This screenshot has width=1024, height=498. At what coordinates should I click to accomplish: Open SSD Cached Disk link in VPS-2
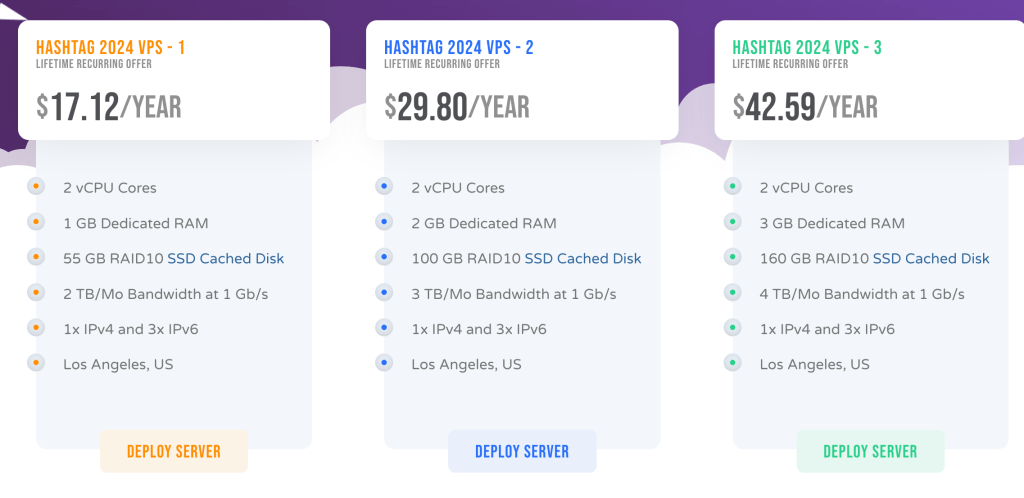(x=583, y=258)
